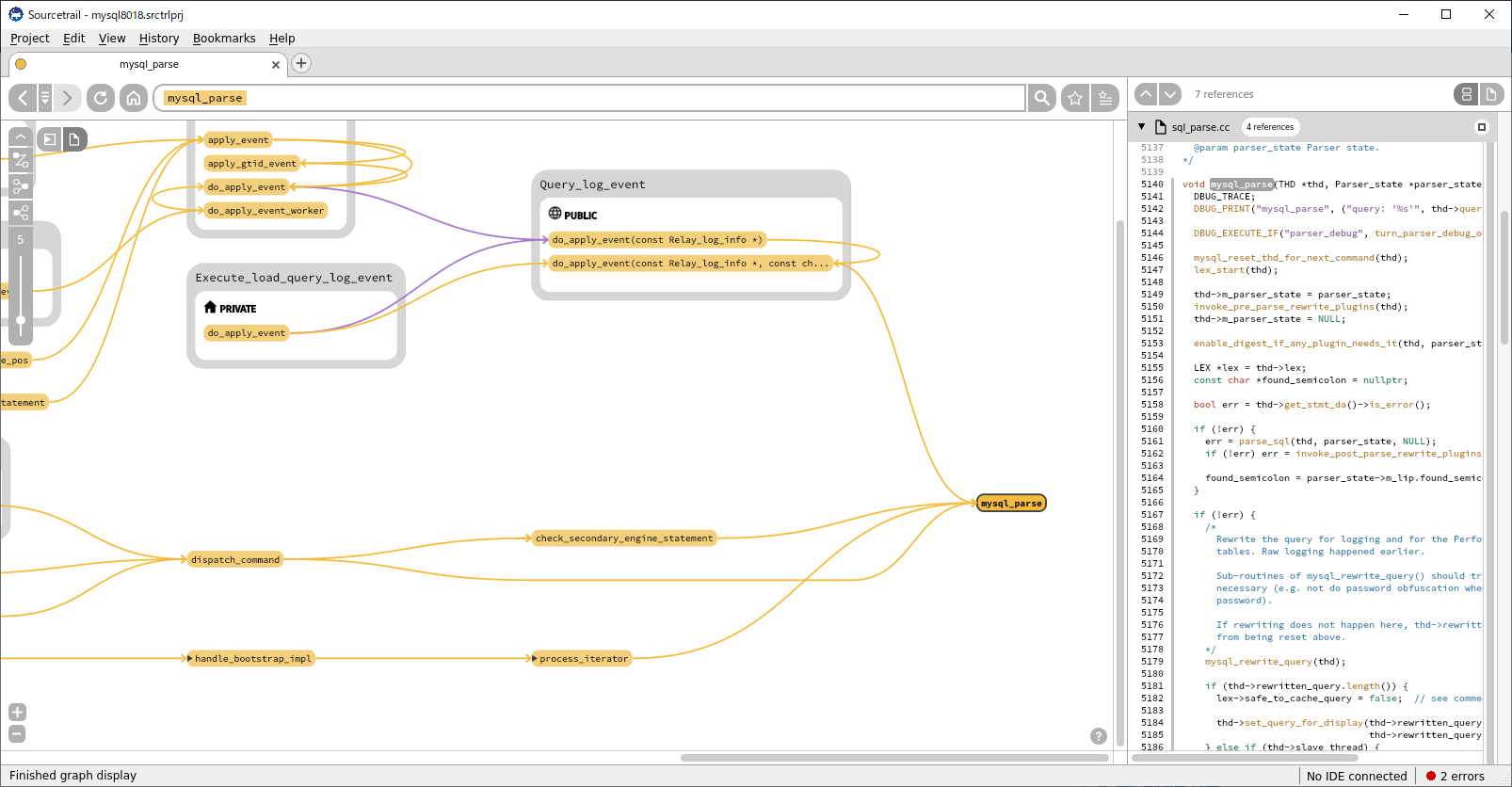Zoom in graph with plus button
Viewport: 1512px width, 787px height.
click(x=17, y=713)
